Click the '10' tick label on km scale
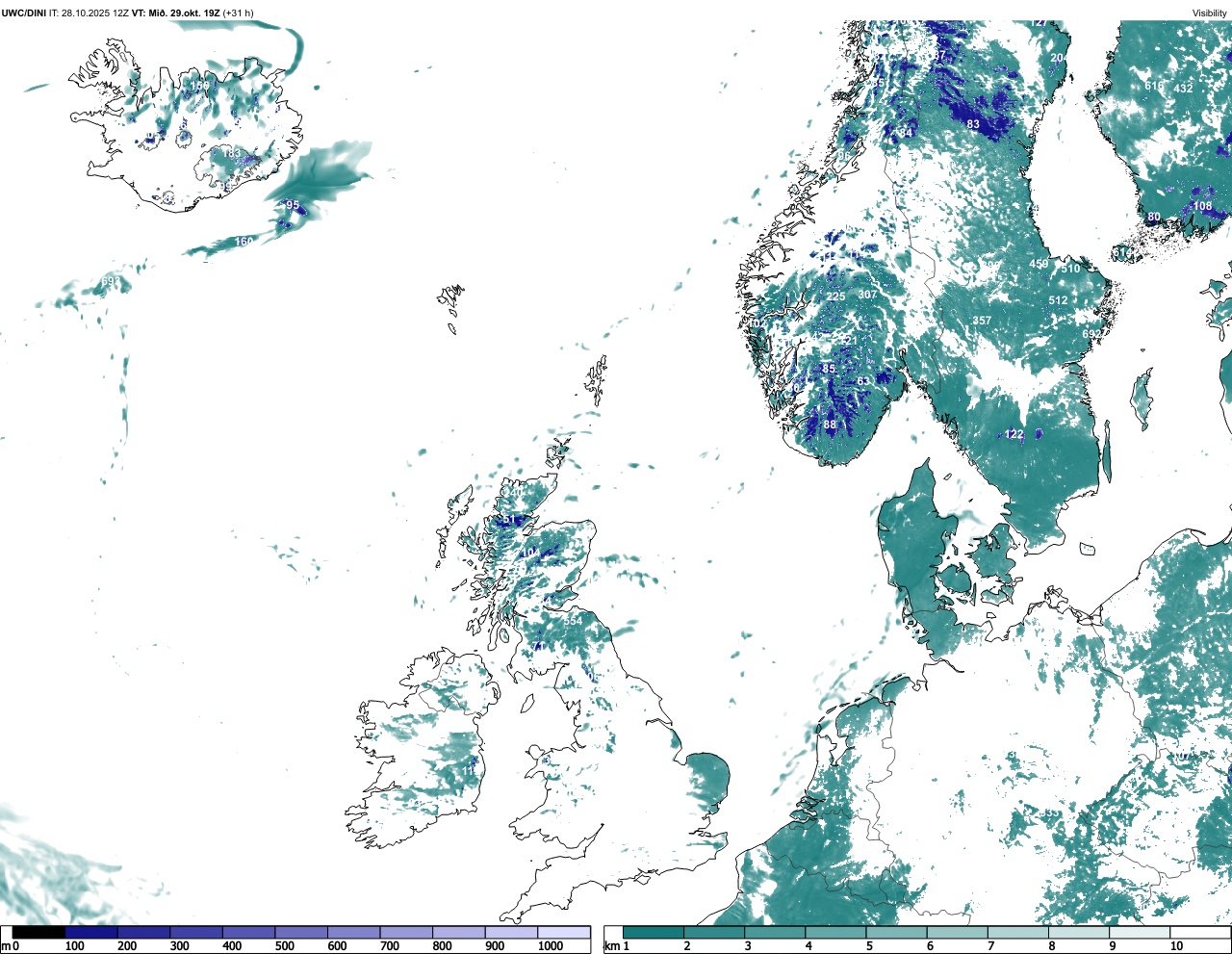1232x954 pixels. 1176,946
